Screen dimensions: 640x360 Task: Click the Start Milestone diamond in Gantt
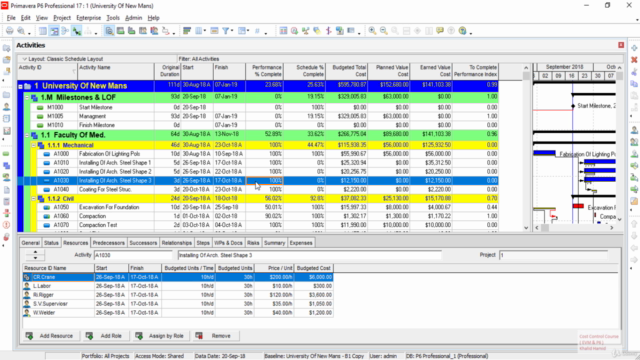[x=573, y=106]
